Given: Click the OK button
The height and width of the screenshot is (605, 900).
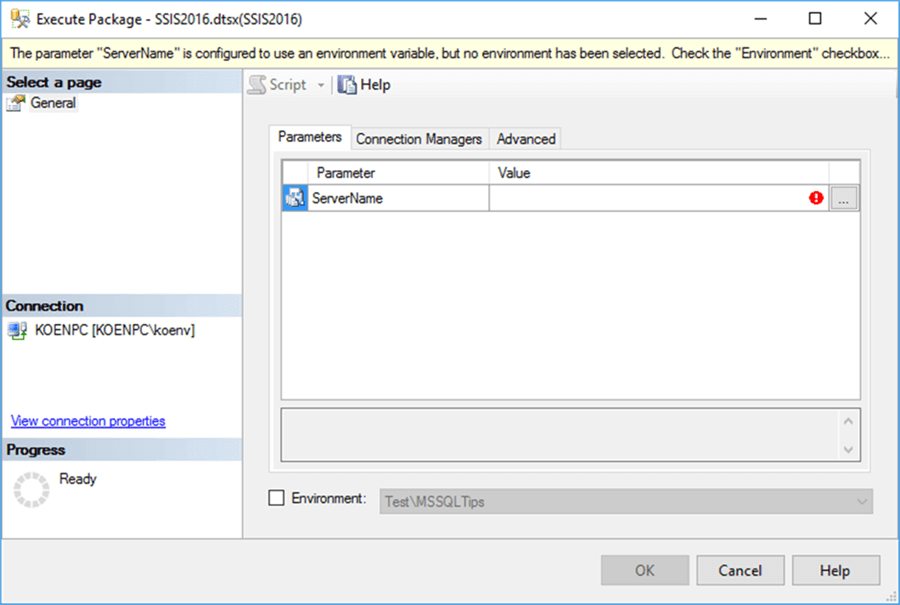Looking at the screenshot, I should (x=645, y=570).
